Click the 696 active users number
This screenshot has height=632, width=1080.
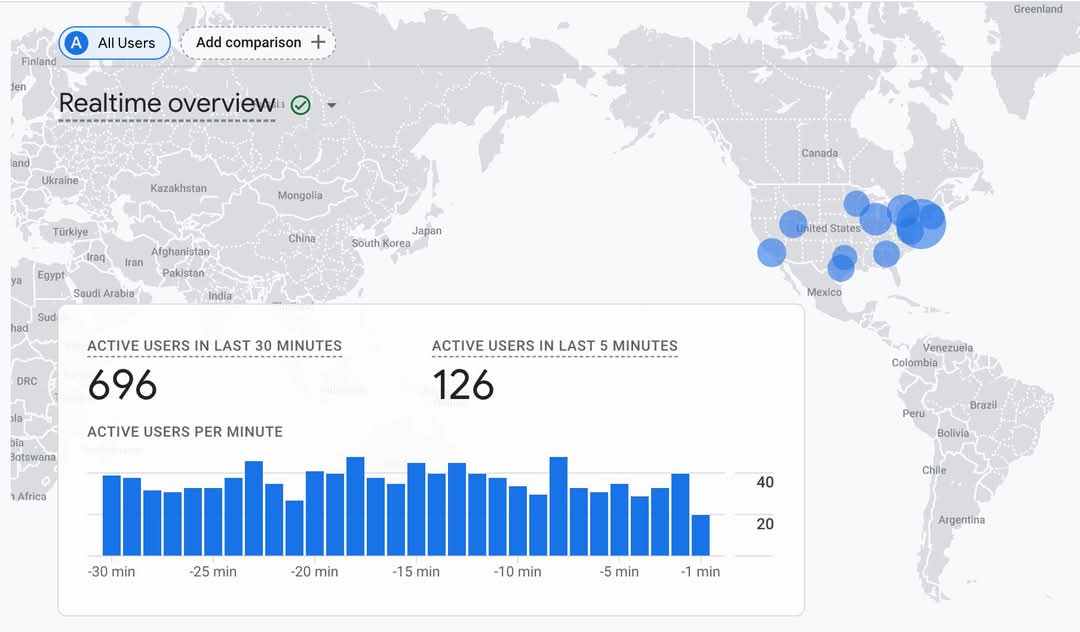123,385
